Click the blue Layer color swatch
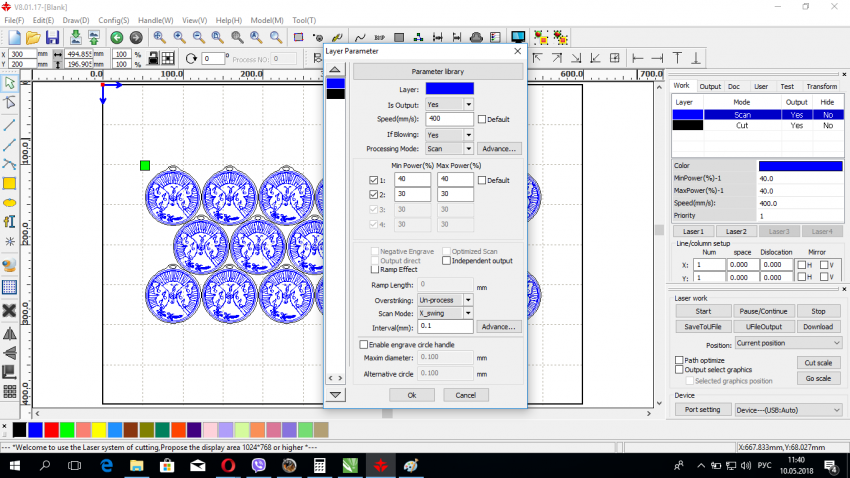The image size is (850, 478). 449,89
